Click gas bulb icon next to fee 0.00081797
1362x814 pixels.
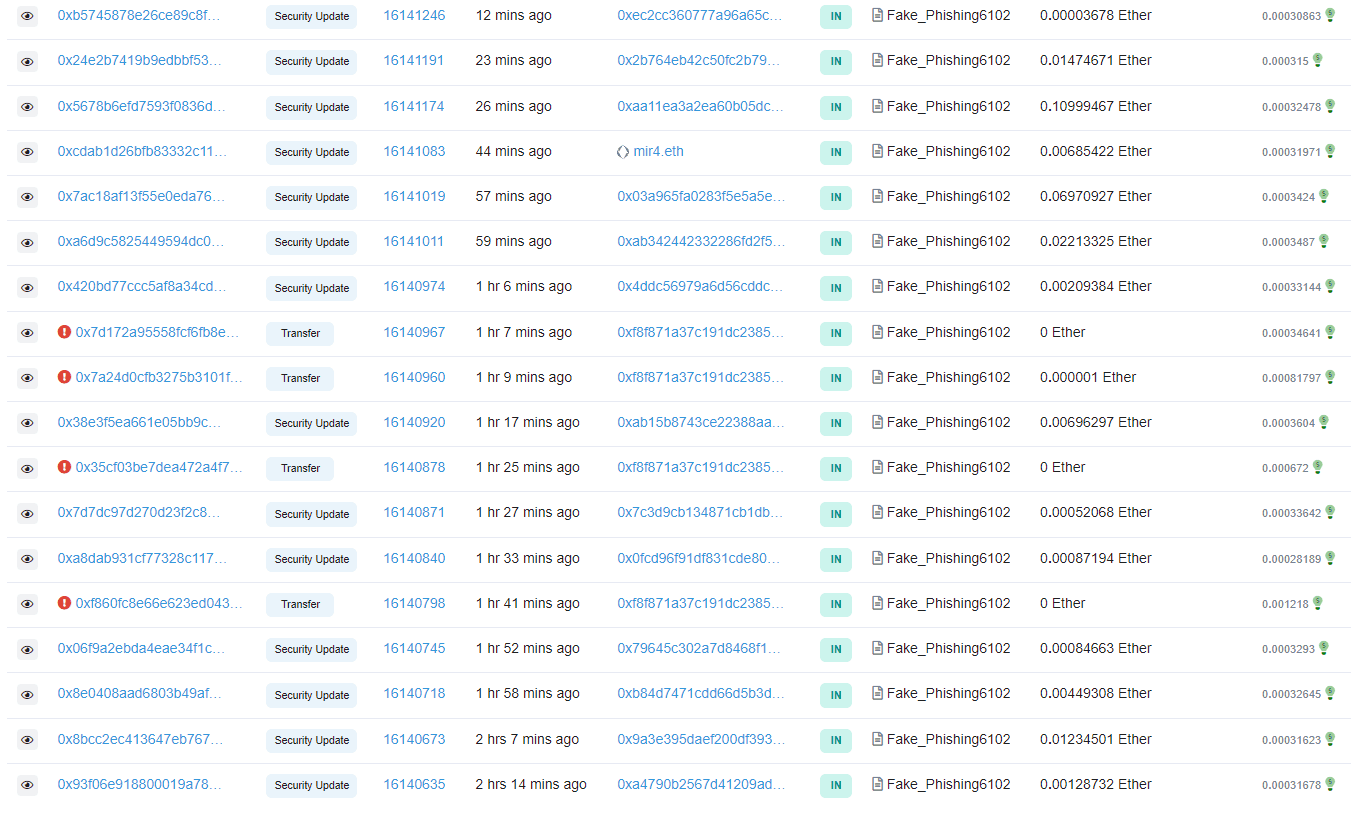[1330, 377]
